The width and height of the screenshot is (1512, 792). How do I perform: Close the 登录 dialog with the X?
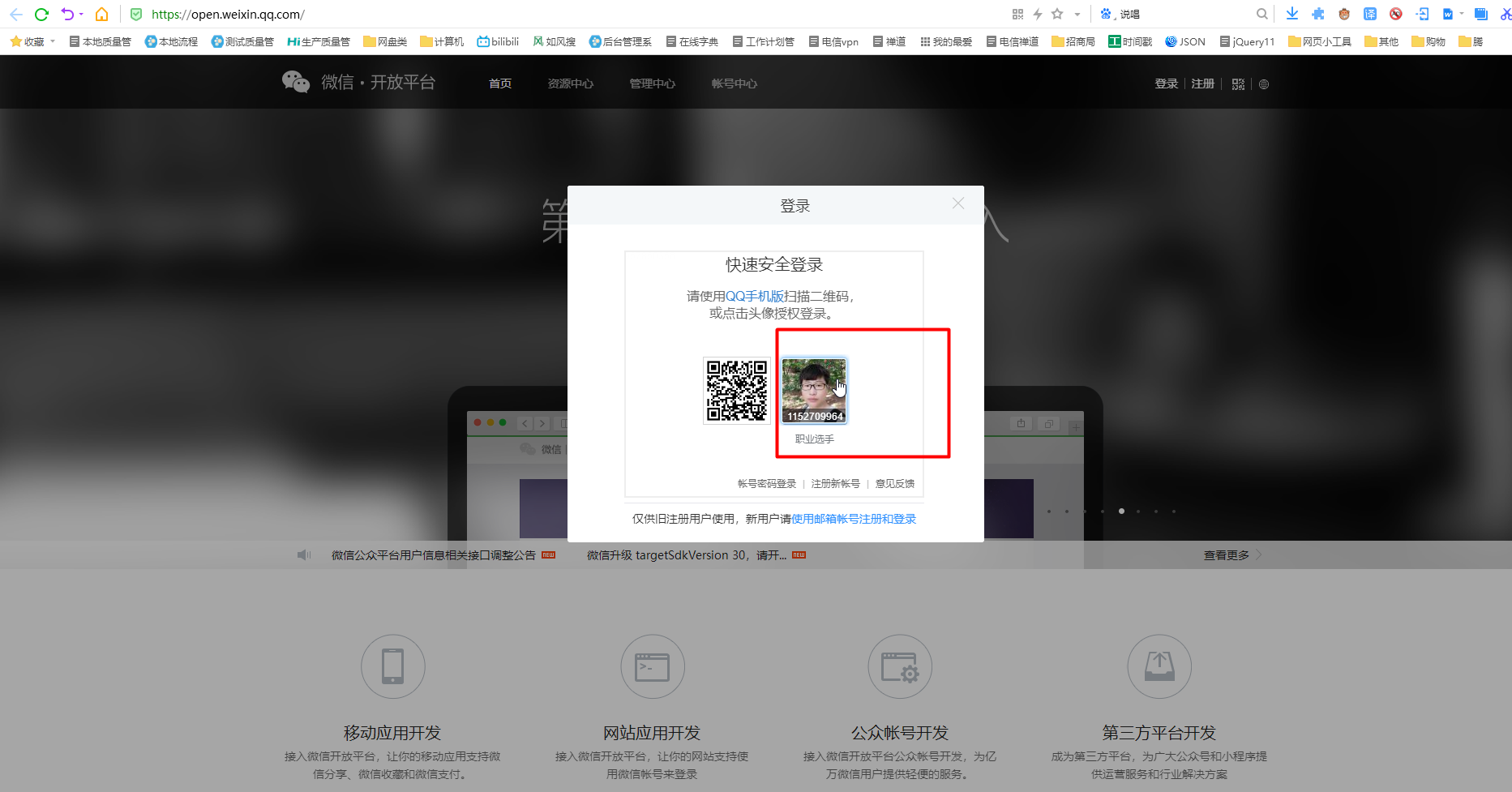[958, 203]
